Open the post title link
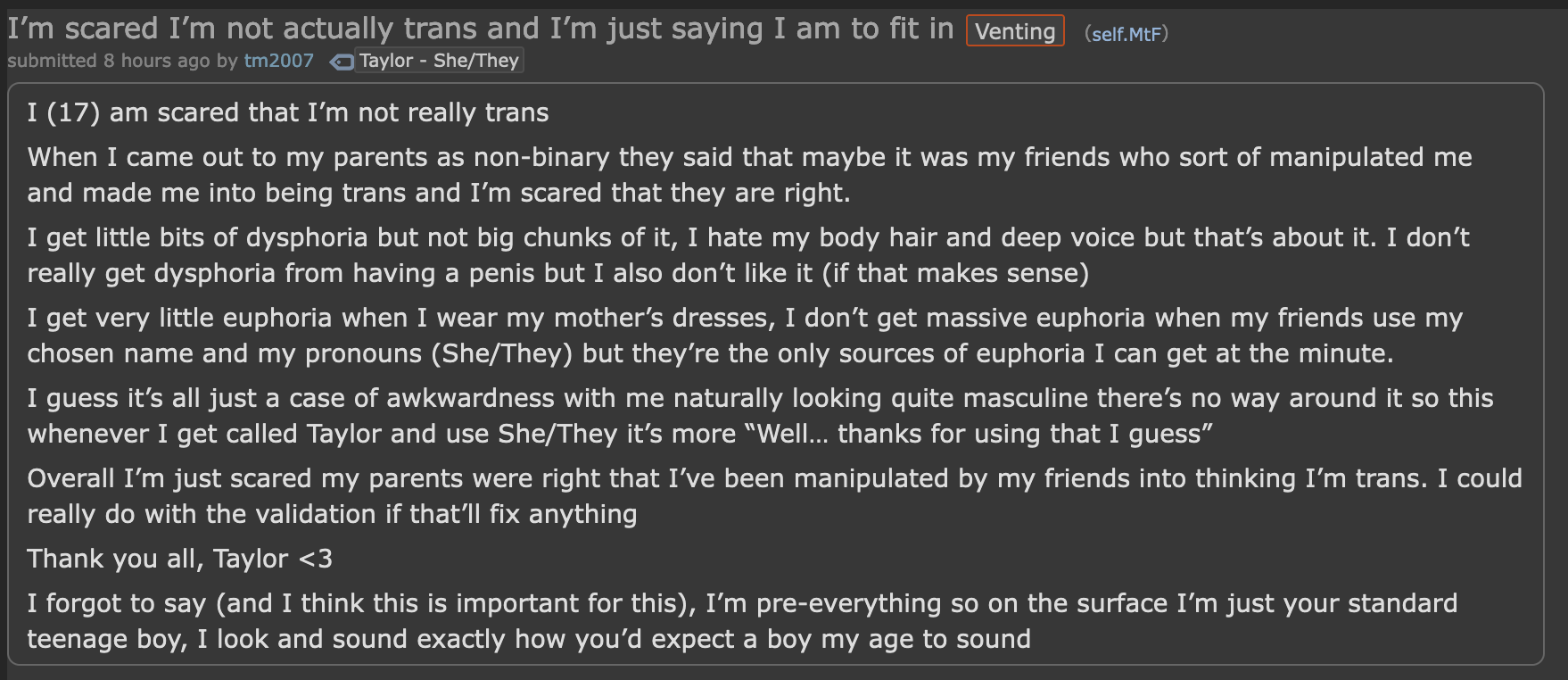 [x=480, y=29]
